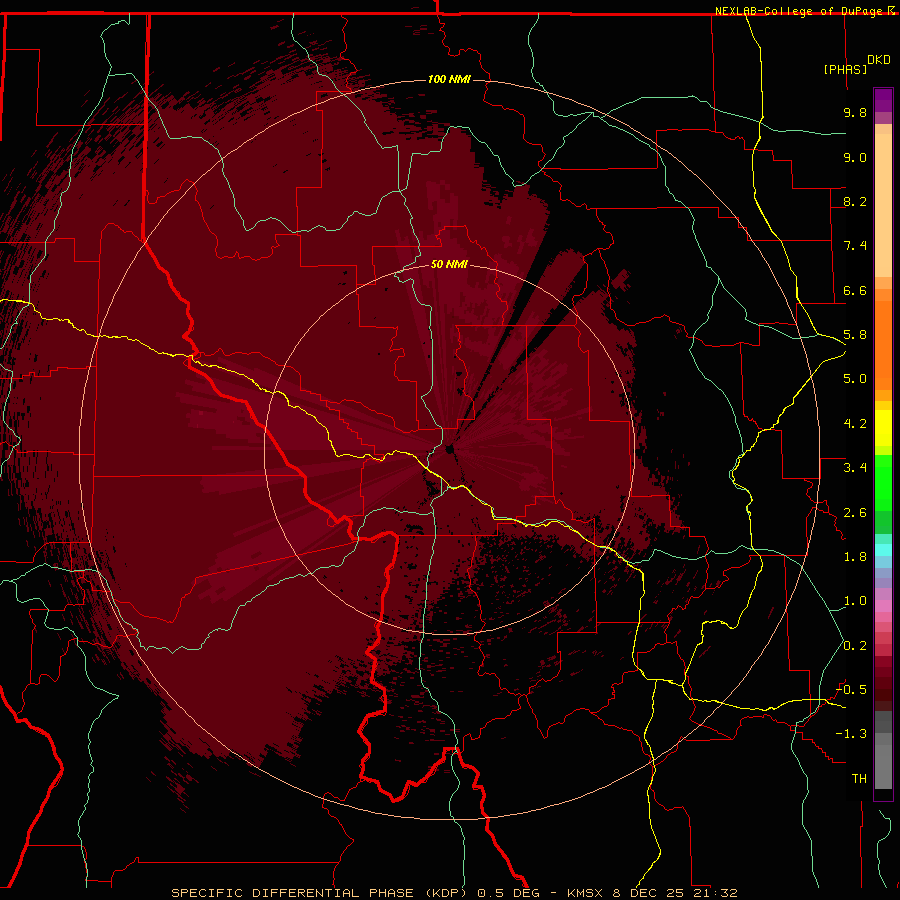
Task: Click the 1.0 value on the color scale
Action: (855, 601)
